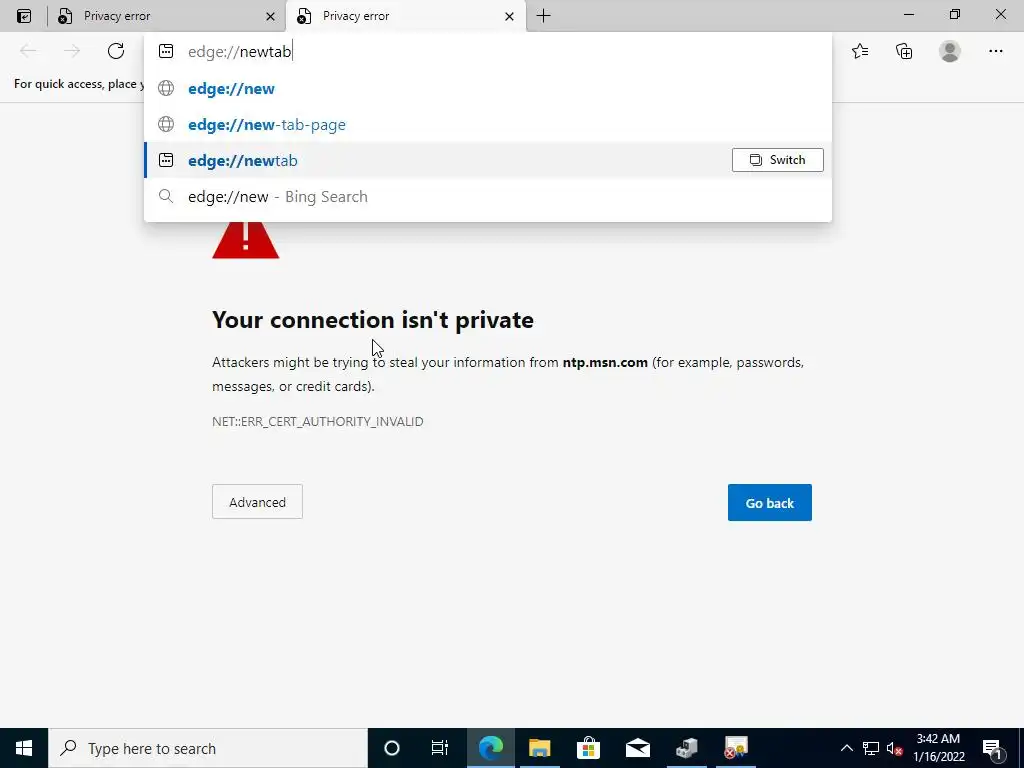Close the first Privacy error tab
Image resolution: width=1024 pixels, height=768 pixels.
pyautogui.click(x=270, y=16)
